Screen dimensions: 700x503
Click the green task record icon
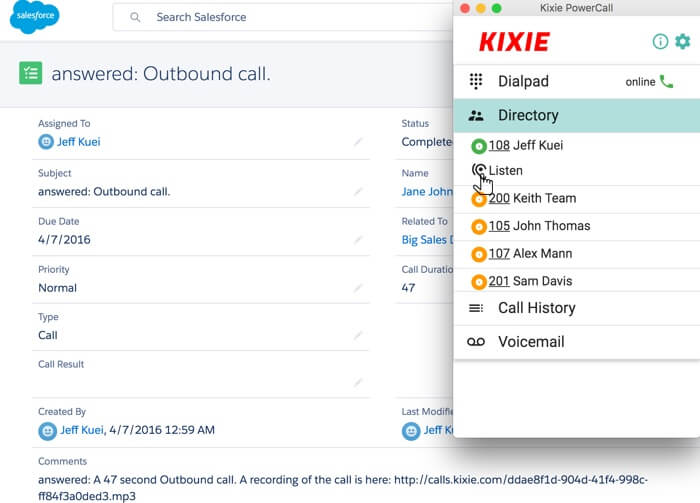pyautogui.click(x=31, y=73)
